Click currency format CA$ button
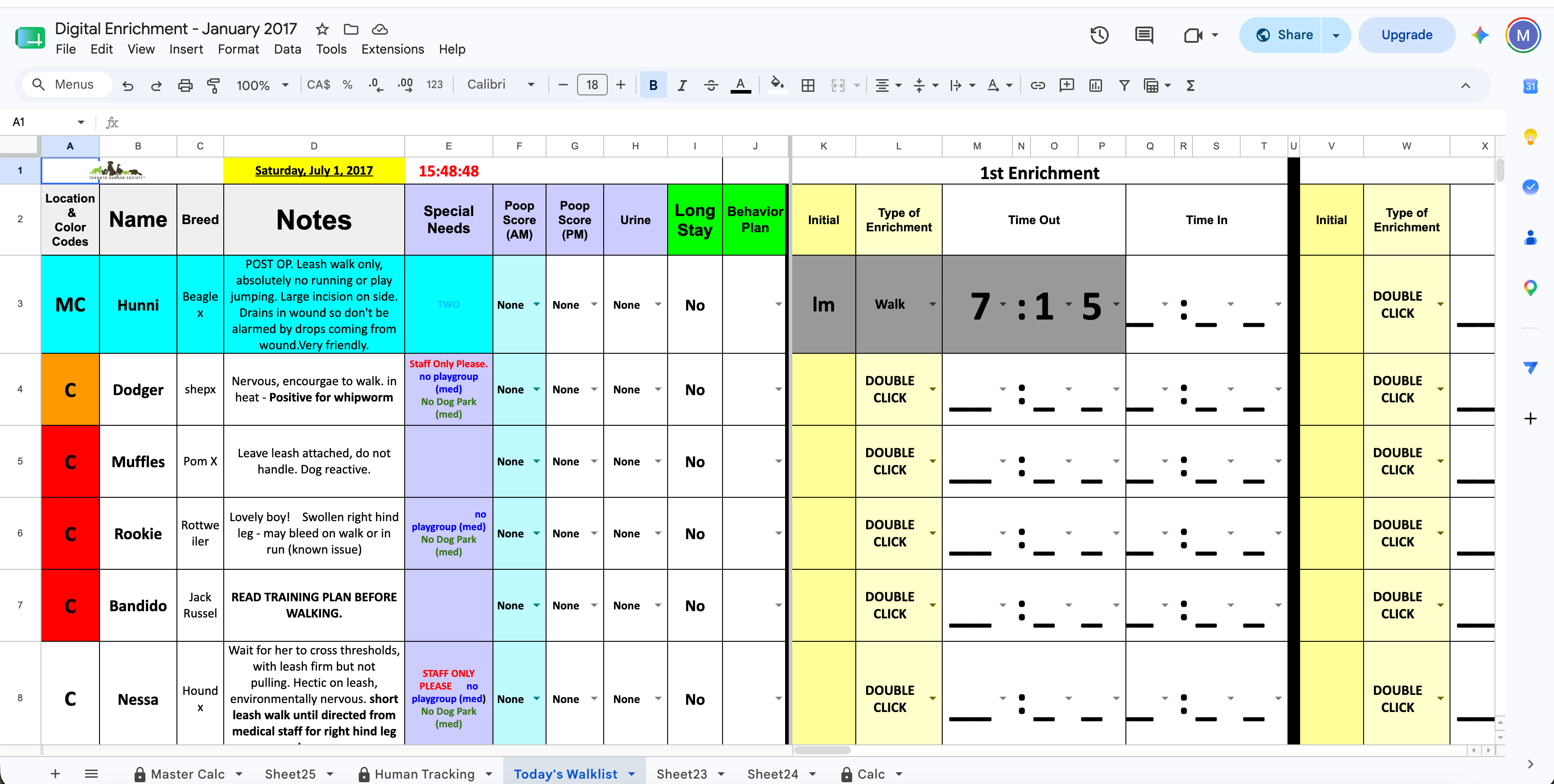The width and height of the screenshot is (1554, 784). tap(318, 85)
